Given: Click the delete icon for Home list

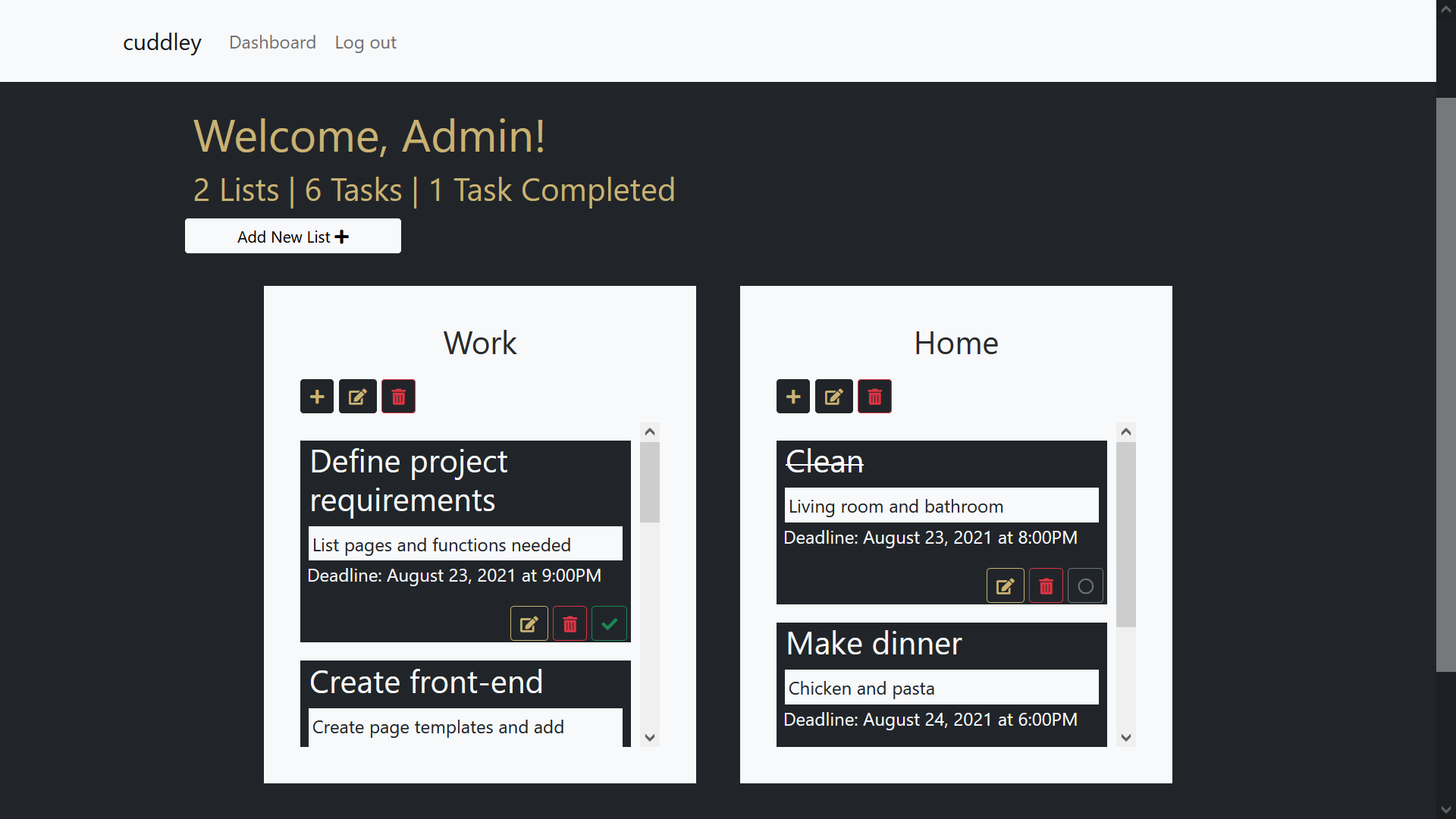Looking at the screenshot, I should (x=873, y=397).
